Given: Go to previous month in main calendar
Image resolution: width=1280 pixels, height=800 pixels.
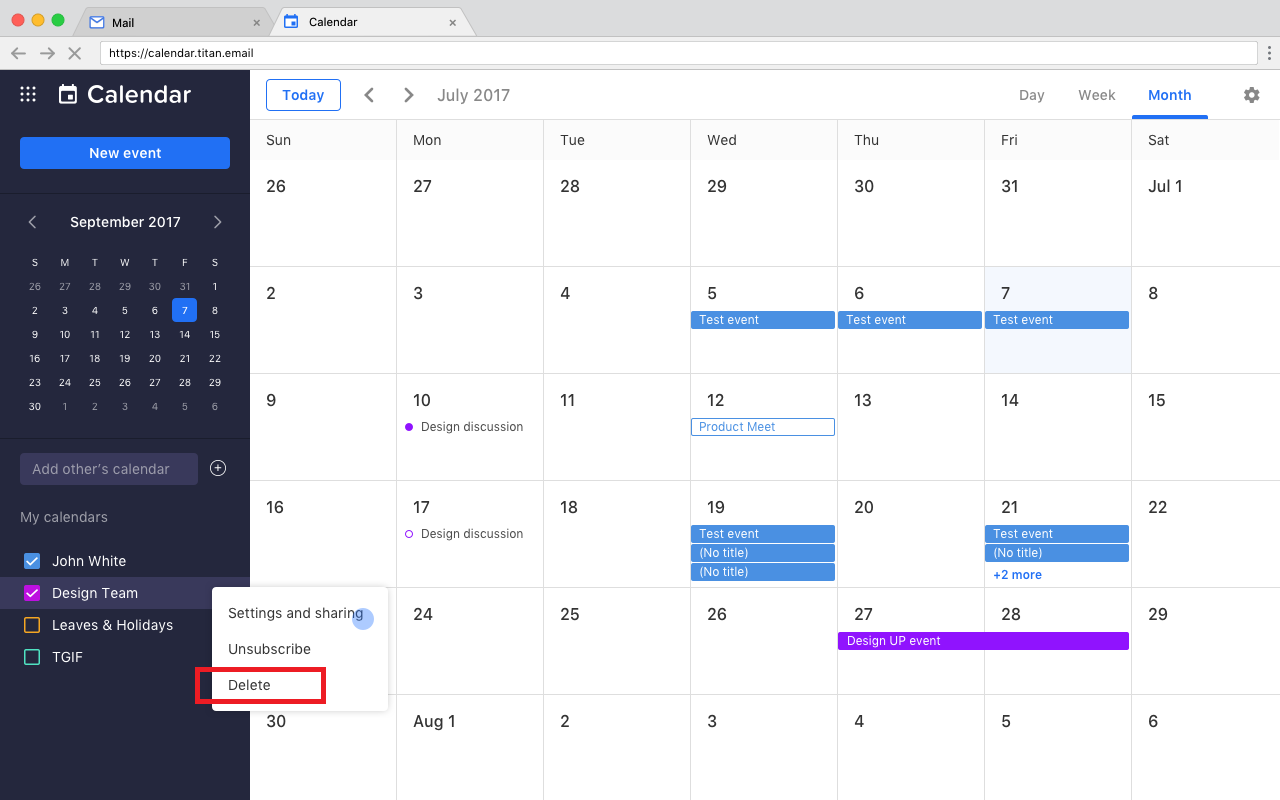Looking at the screenshot, I should [x=369, y=95].
